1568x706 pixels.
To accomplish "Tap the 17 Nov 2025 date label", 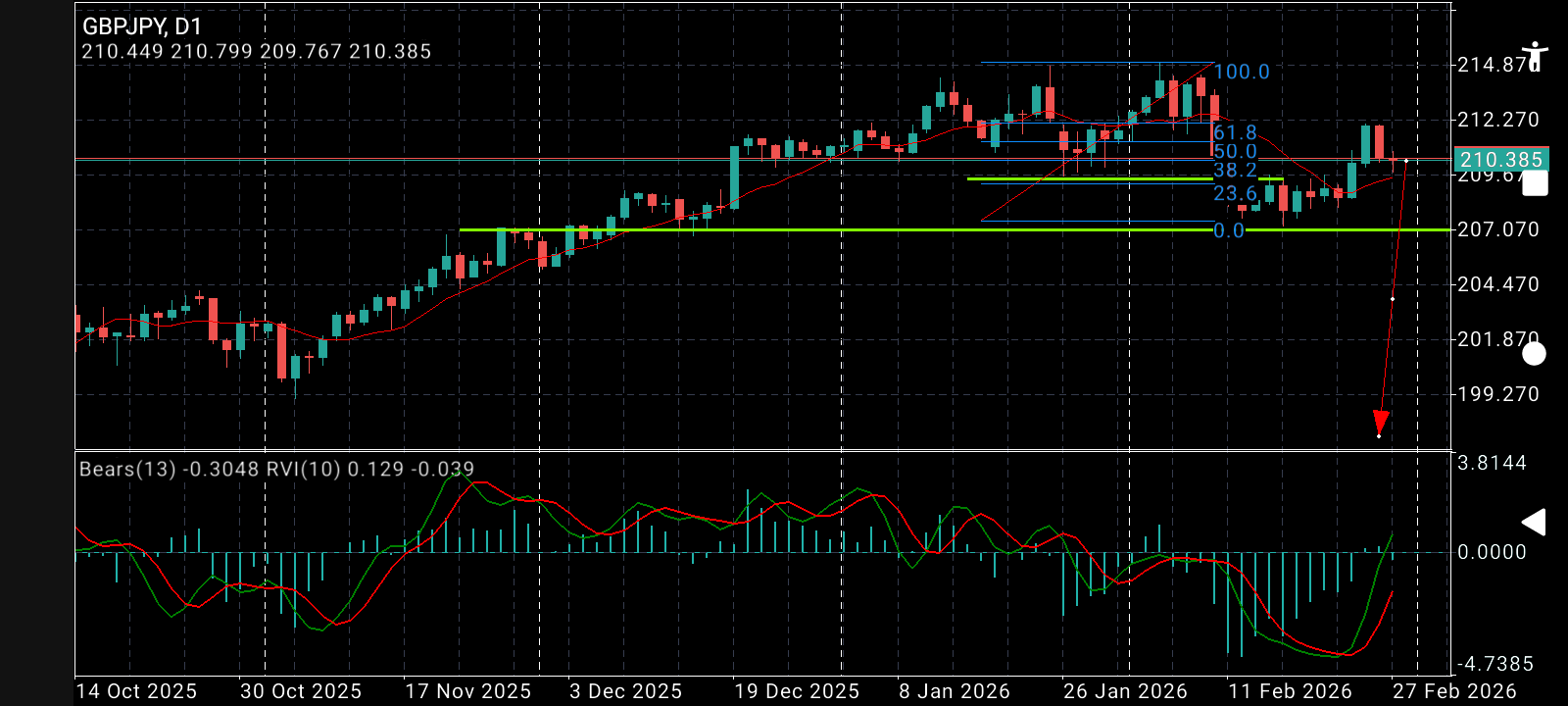I will click(x=468, y=691).
